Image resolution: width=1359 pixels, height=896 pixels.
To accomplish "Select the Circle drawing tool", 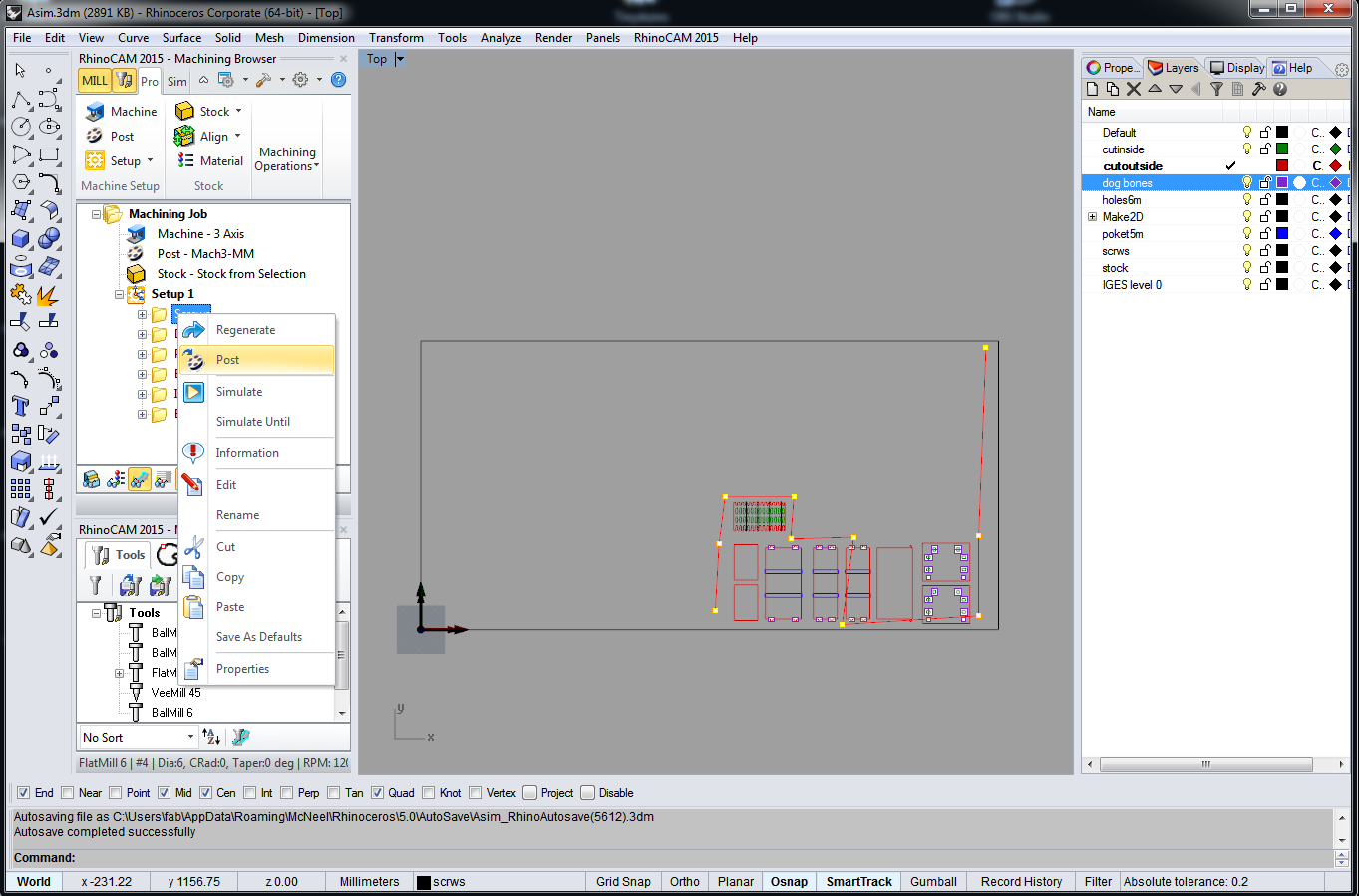I will (x=20, y=127).
